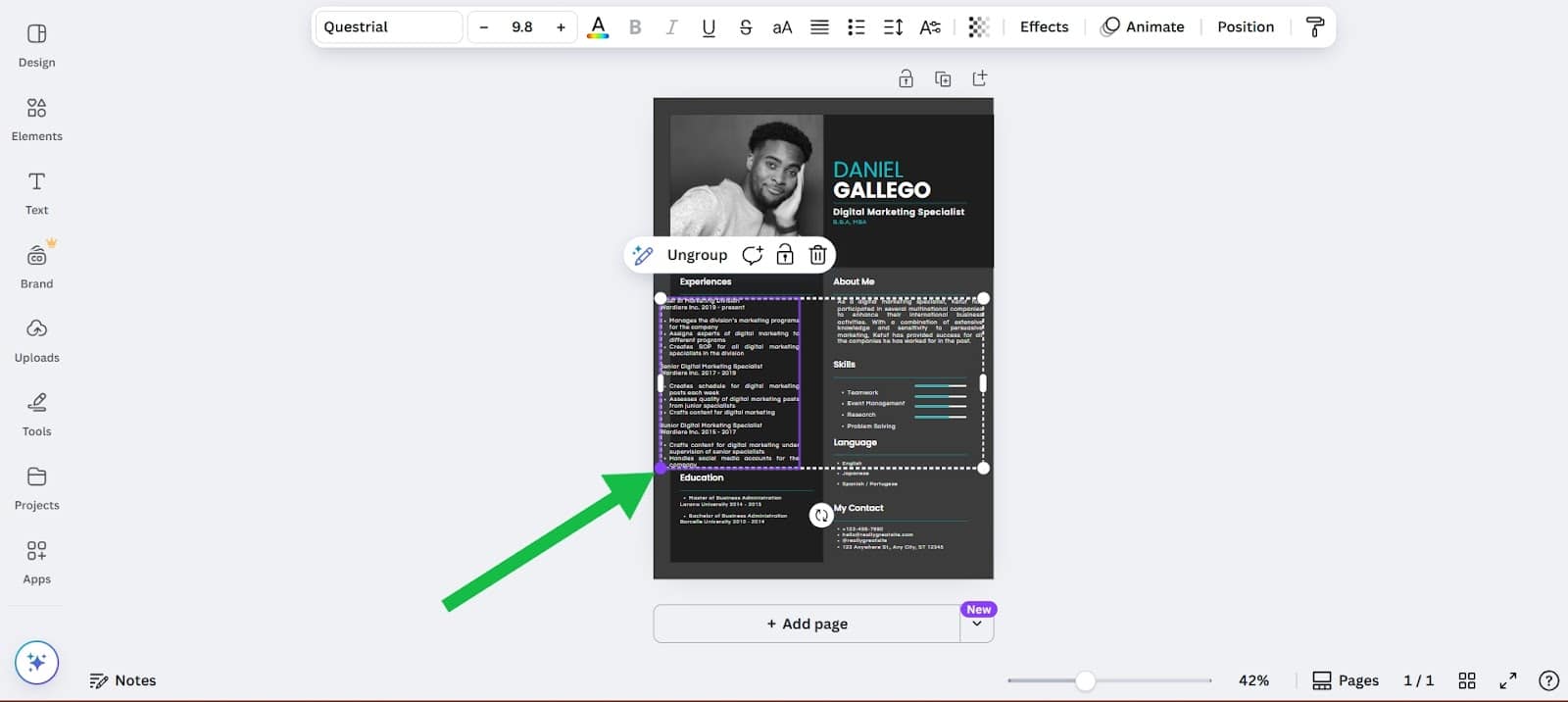Viewport: 1568px width, 702px height.
Task: Open the 42% zoom level menu
Action: tap(1253, 680)
